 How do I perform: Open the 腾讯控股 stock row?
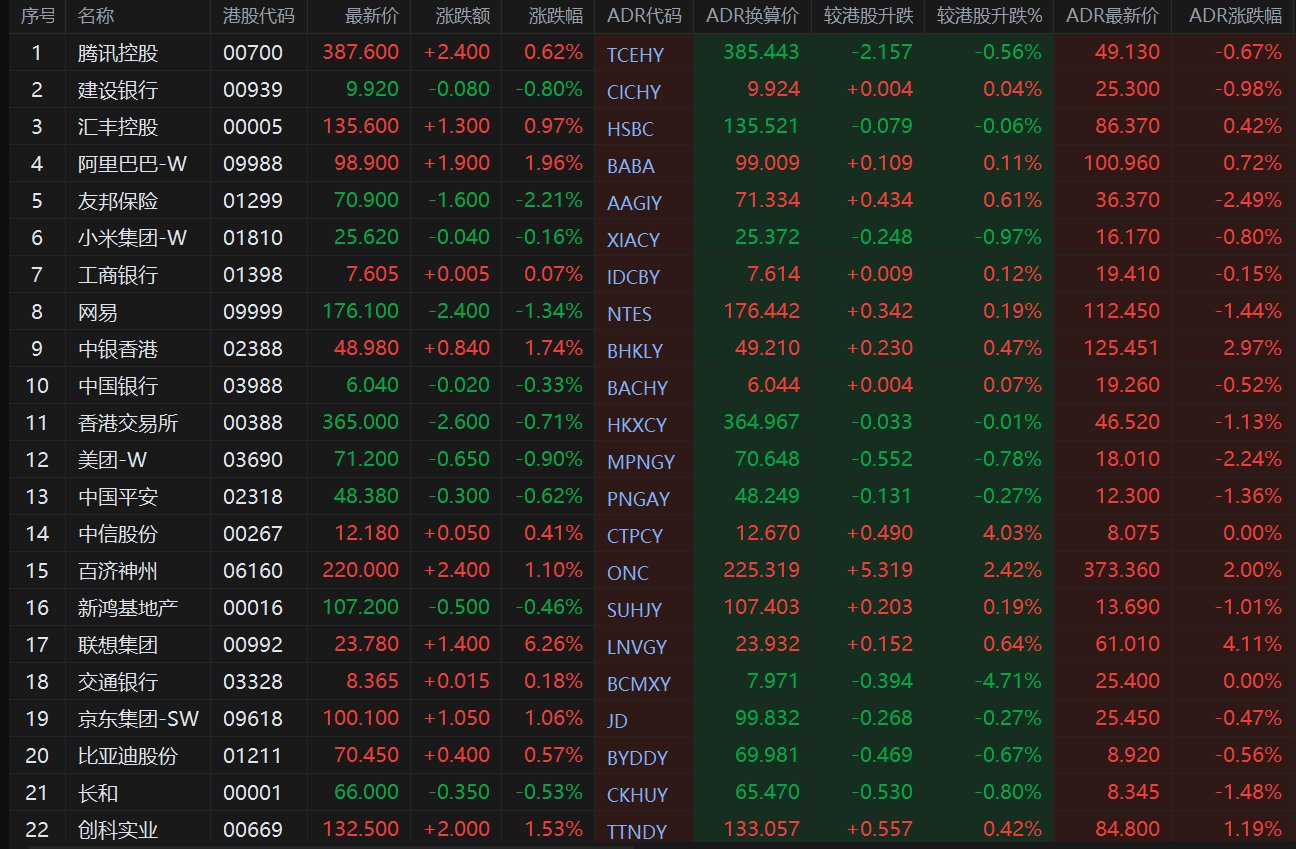648,53
